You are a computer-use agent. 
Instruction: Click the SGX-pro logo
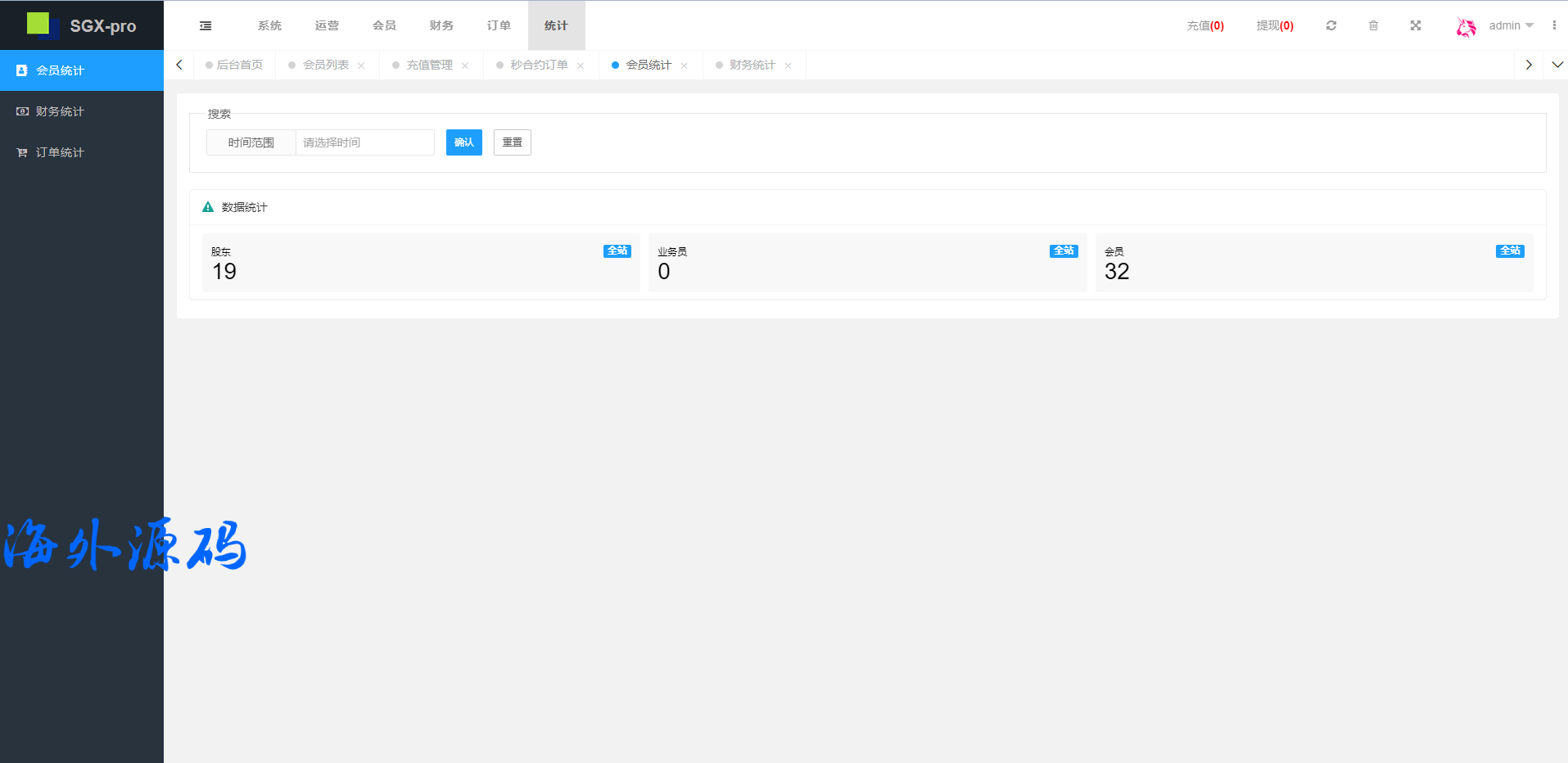click(x=82, y=25)
